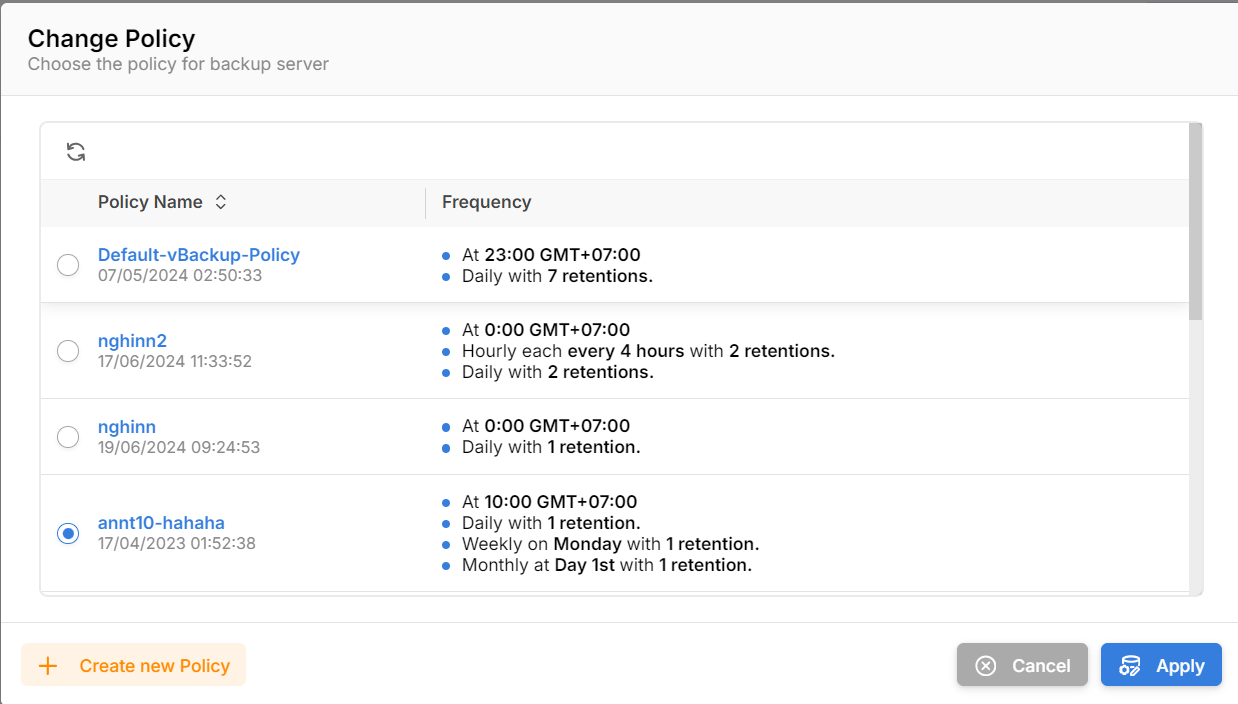Screen dimensions: 1238x704
Task: Click the refresh icon above the policy table
Action: pos(76,152)
